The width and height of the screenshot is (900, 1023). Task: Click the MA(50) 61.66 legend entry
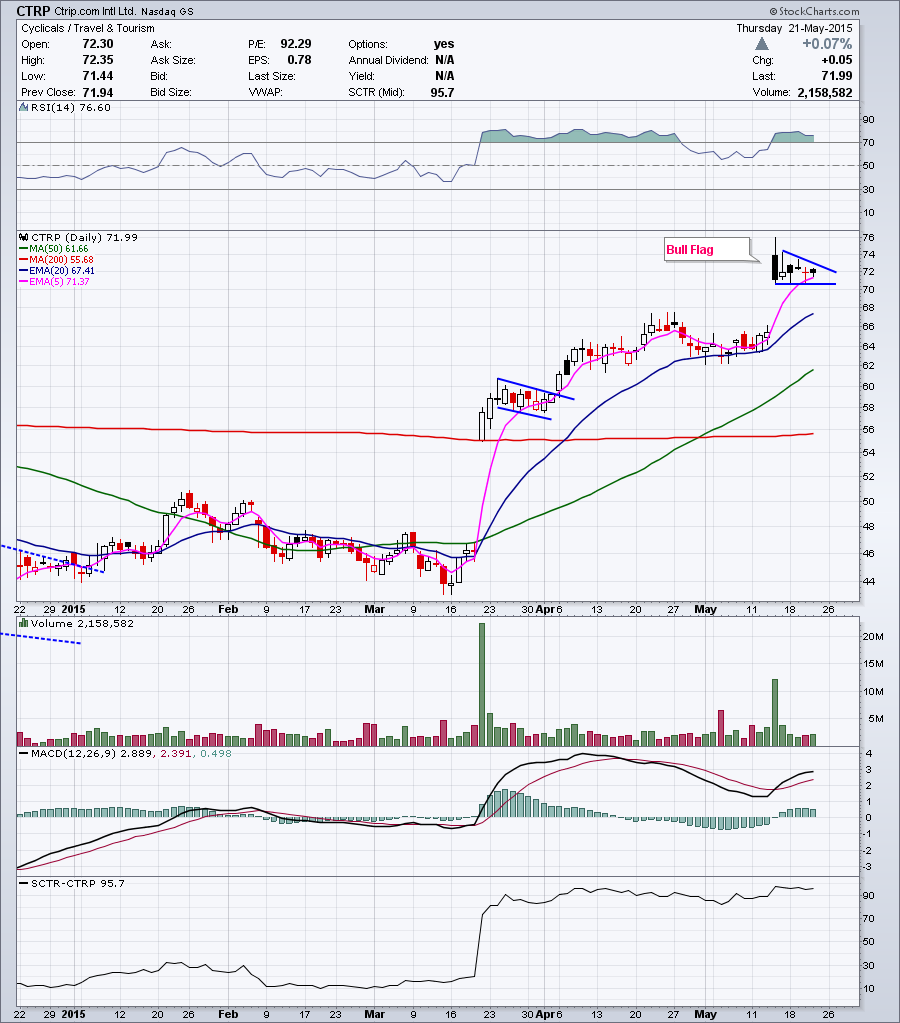click(54, 249)
